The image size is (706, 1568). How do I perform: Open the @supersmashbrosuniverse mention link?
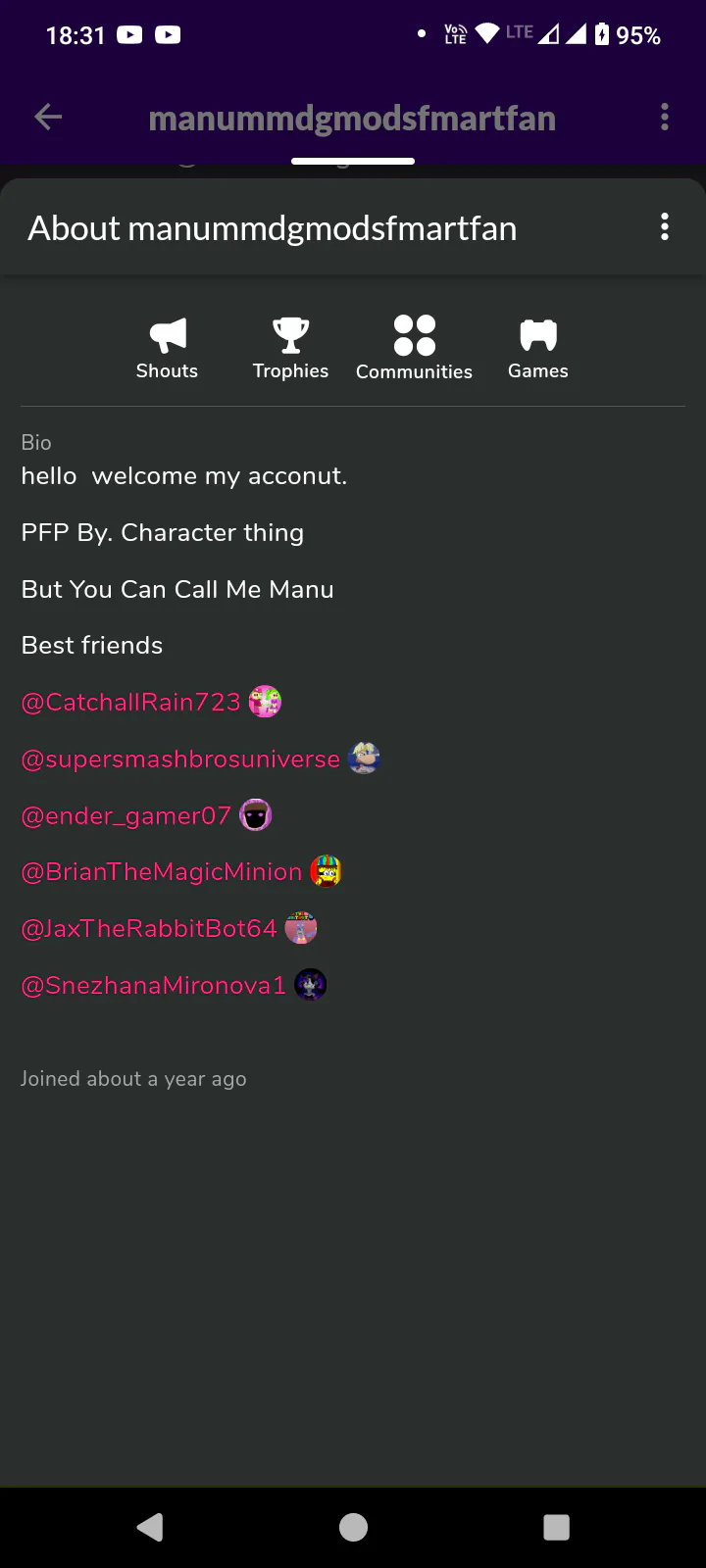coord(180,759)
